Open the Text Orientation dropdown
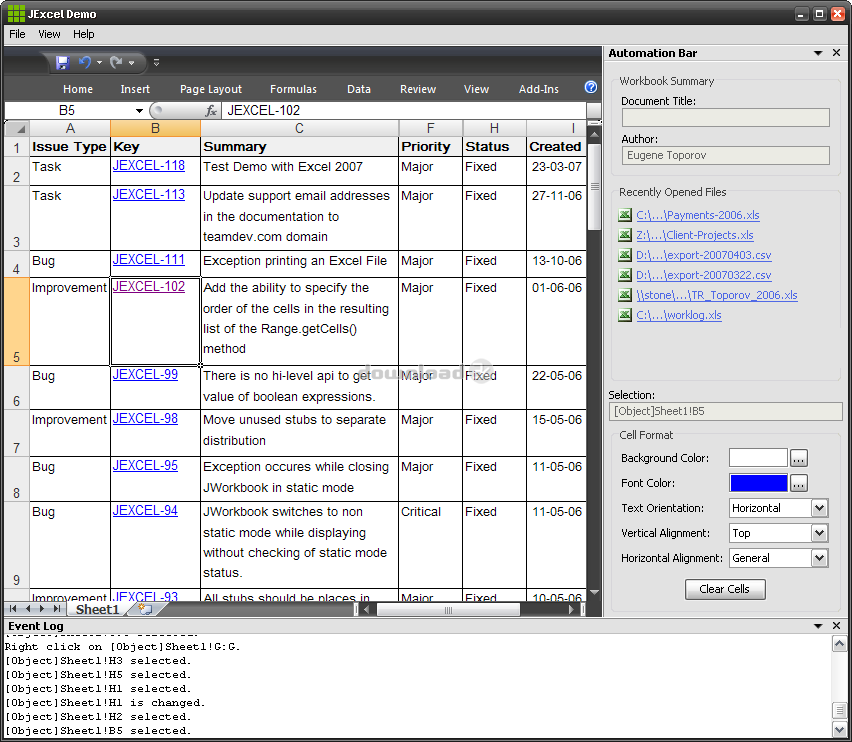Image resolution: width=852 pixels, height=742 pixels. [819, 508]
